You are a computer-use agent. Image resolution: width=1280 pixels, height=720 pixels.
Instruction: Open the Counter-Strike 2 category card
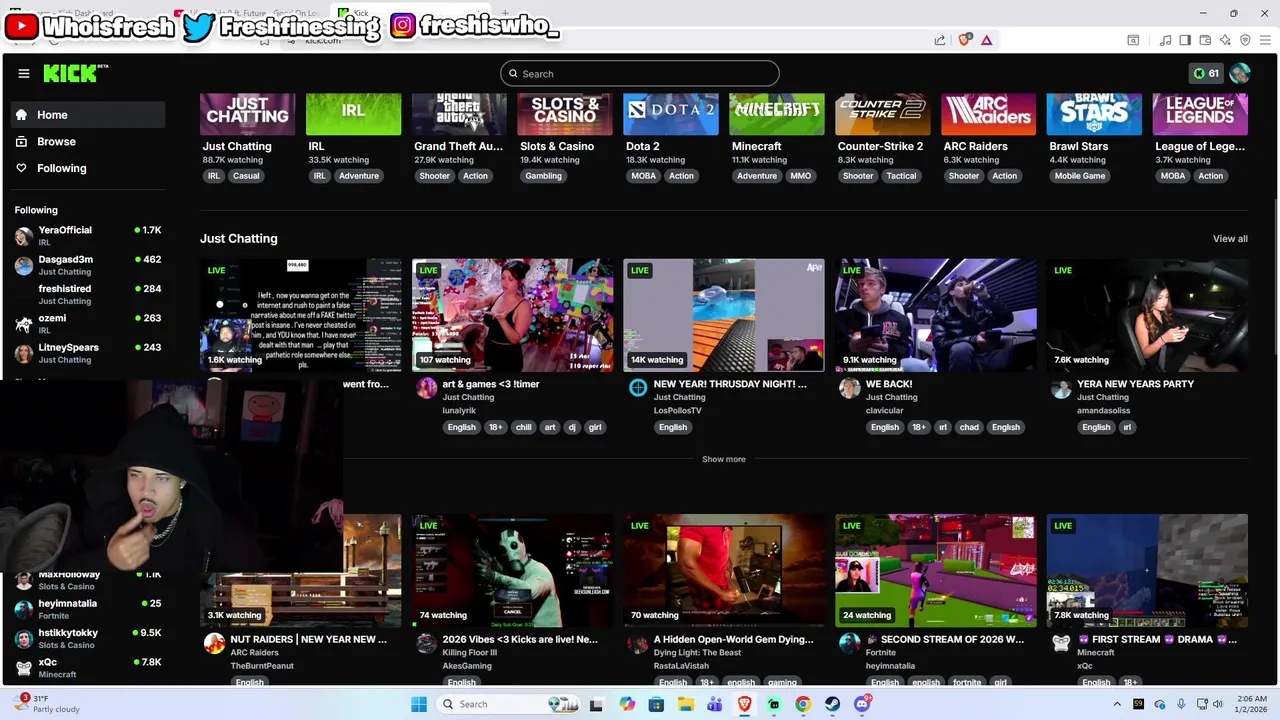point(883,114)
